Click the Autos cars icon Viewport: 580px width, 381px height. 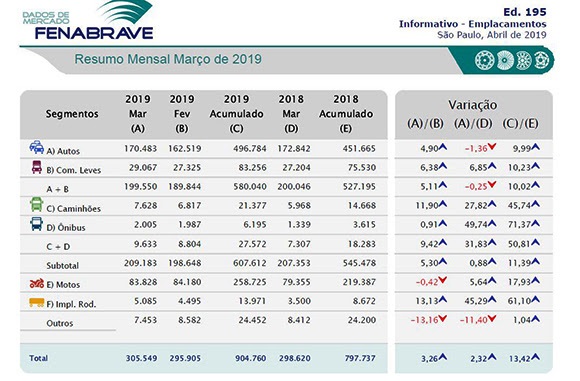(x=37, y=147)
